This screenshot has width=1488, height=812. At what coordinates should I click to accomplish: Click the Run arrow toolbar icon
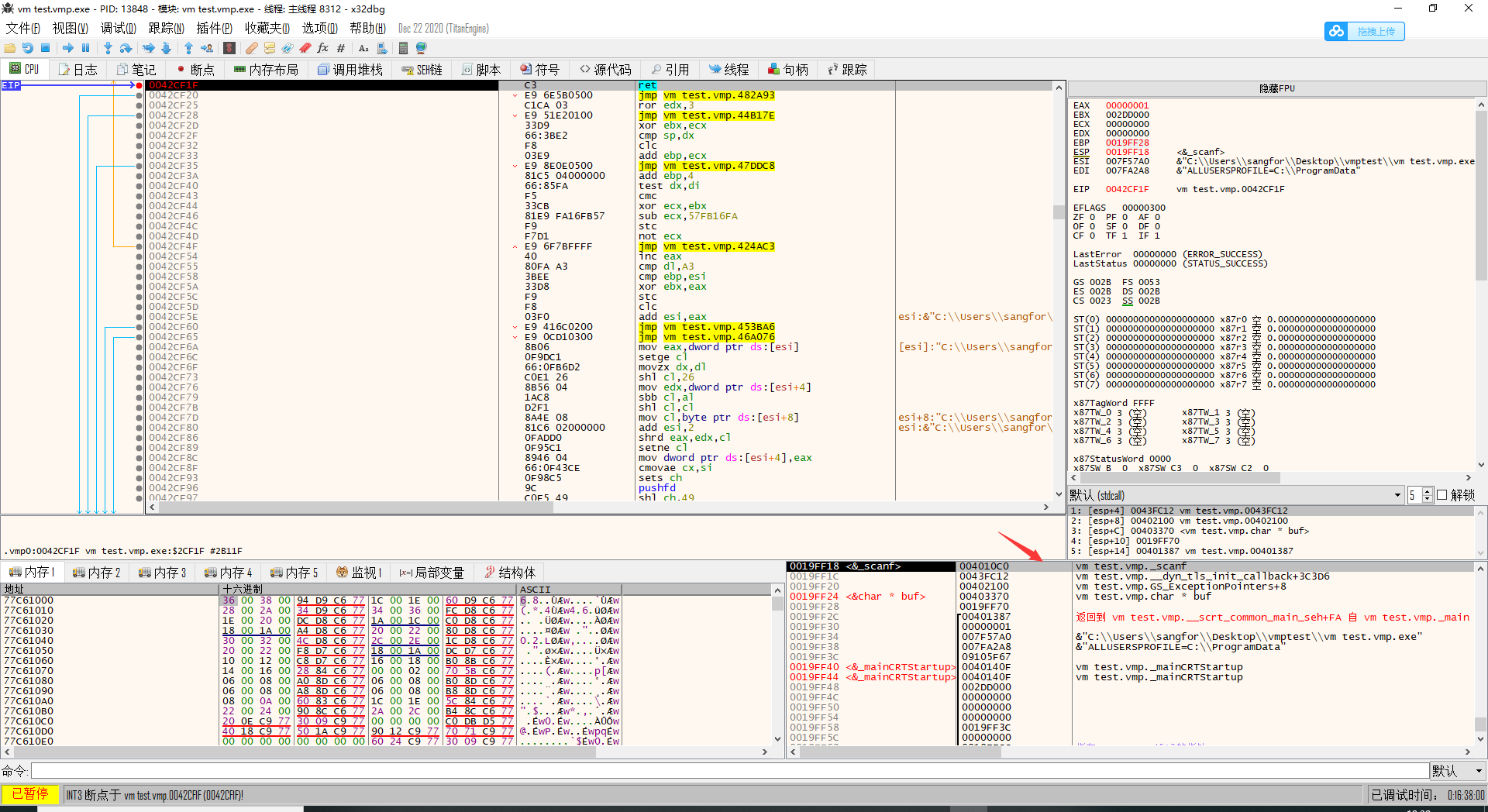[x=67, y=48]
